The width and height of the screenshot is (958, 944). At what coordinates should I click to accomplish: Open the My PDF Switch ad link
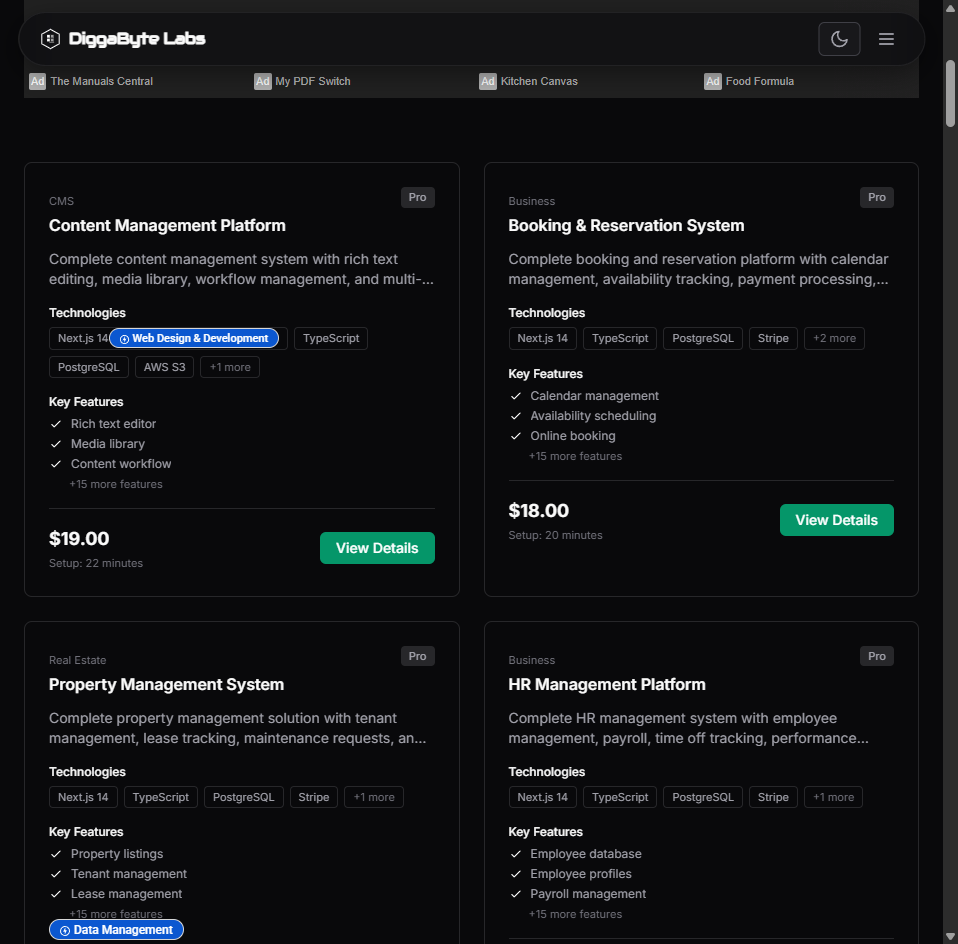coord(312,81)
